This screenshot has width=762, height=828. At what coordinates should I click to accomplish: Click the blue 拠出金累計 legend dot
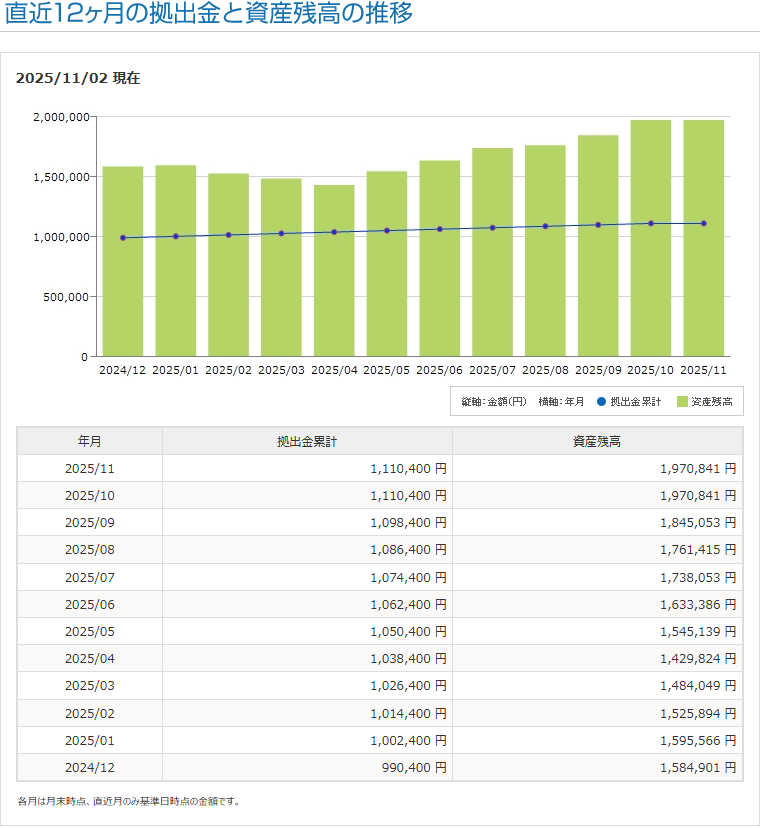601,401
